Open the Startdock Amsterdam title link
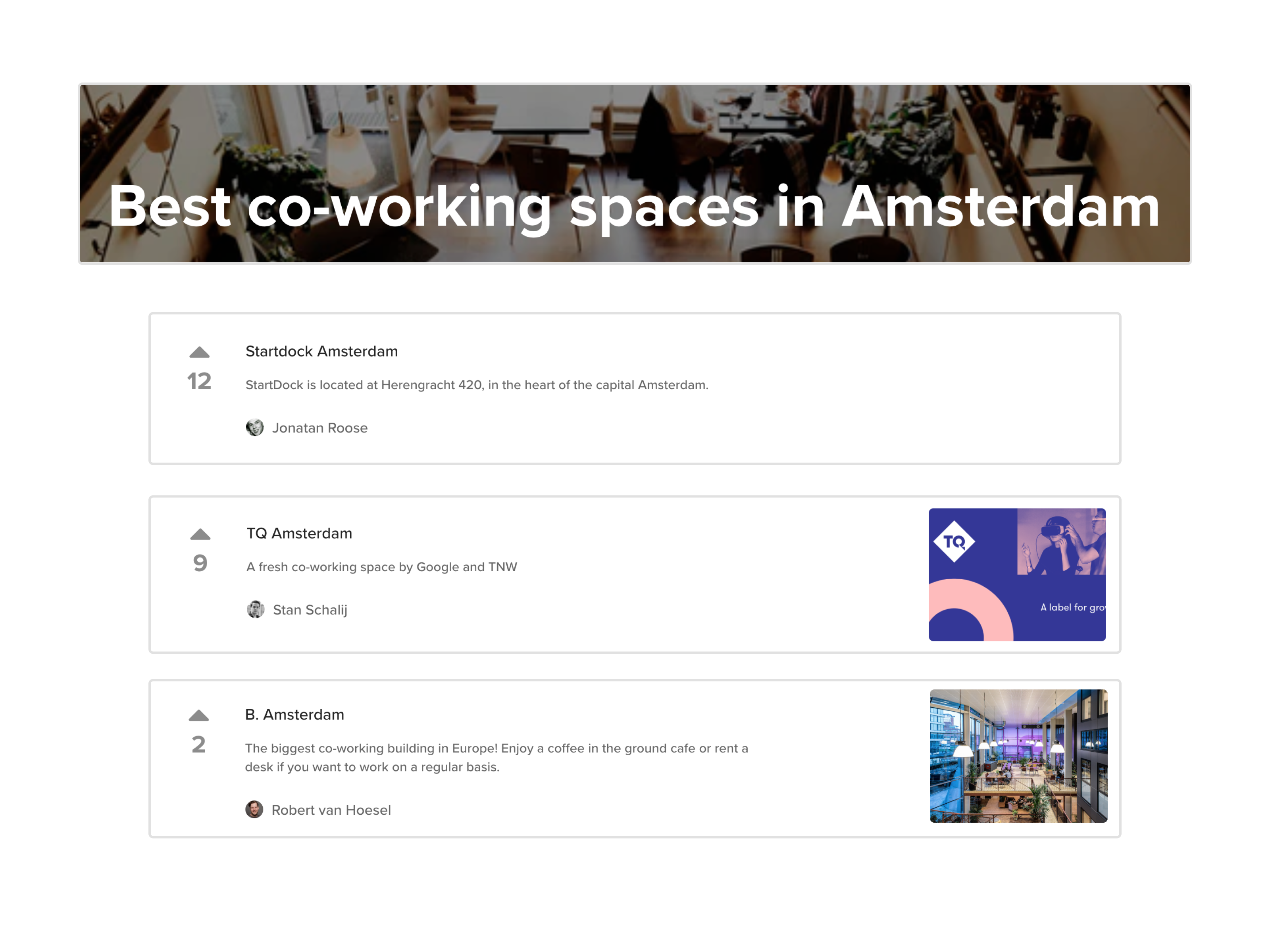Screen dimensions: 1270x952 click(x=321, y=351)
